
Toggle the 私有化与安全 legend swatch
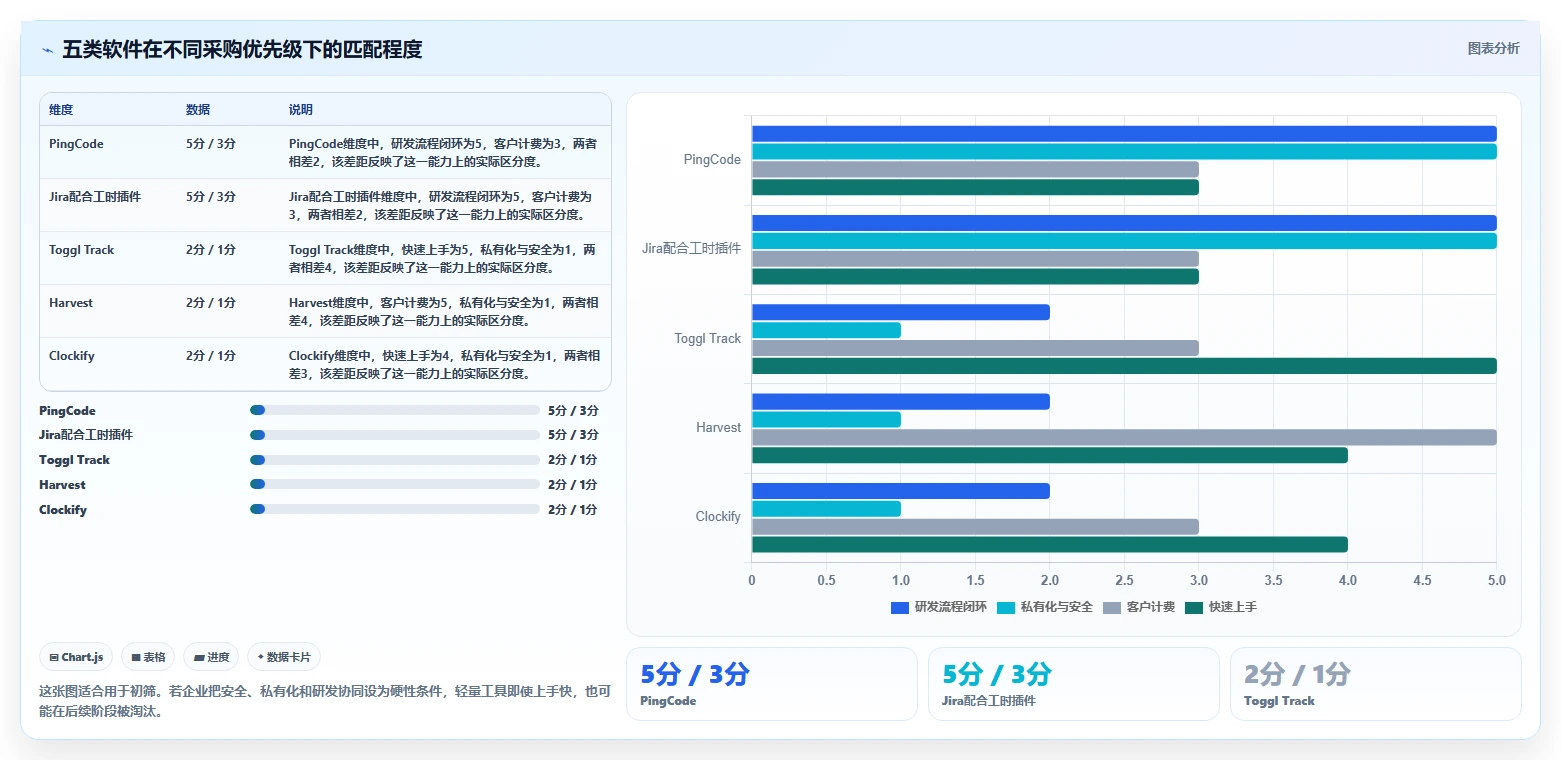coord(1005,607)
